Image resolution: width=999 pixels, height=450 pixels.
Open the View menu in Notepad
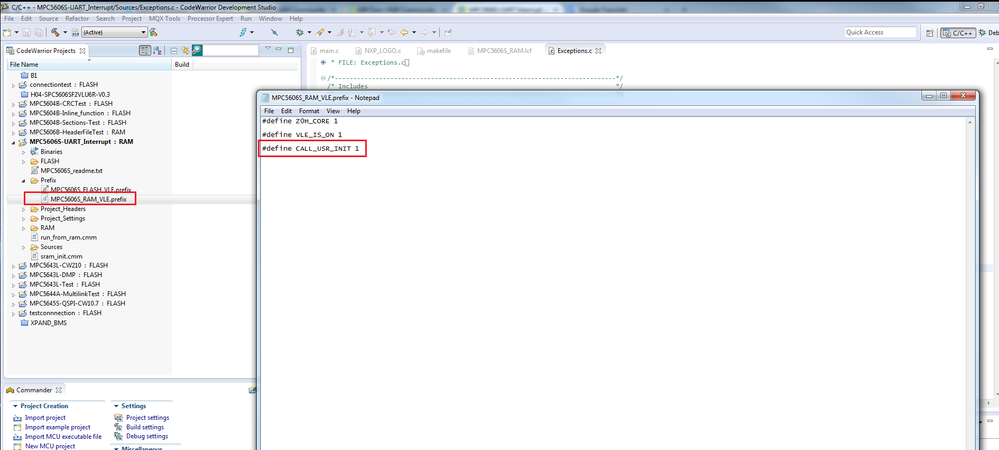[x=333, y=111]
